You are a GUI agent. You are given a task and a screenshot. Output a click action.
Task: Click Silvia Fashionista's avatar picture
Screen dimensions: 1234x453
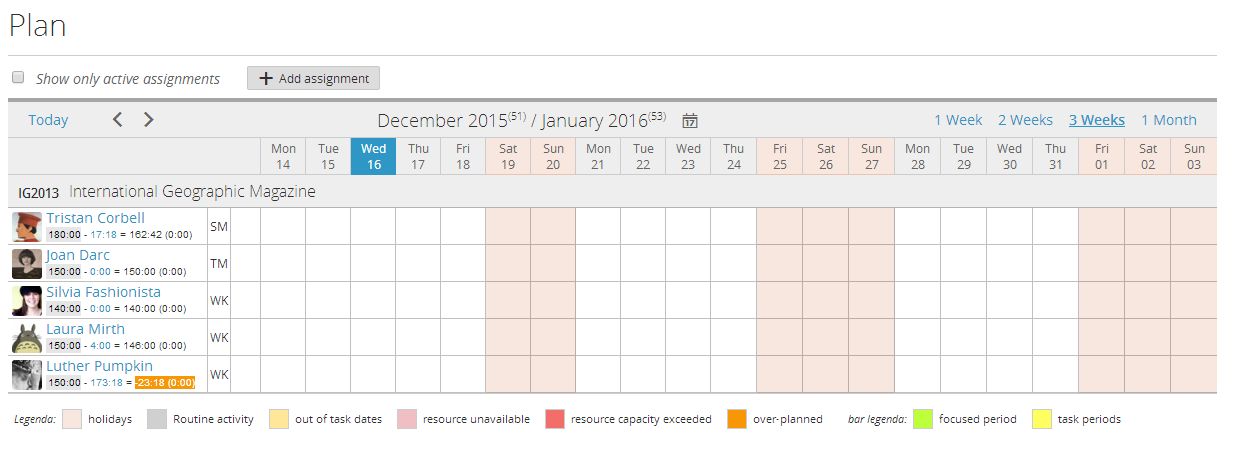pos(27,301)
